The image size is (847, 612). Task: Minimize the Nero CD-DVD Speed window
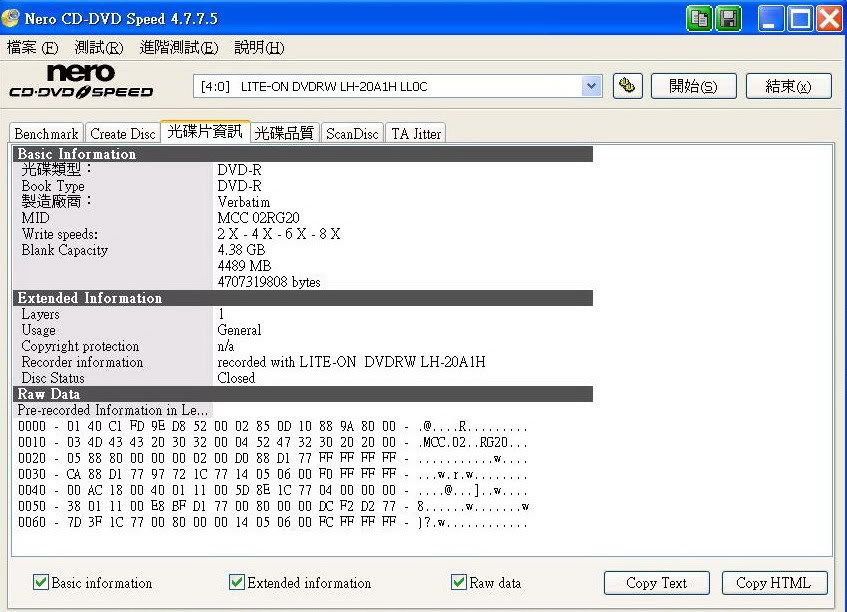[770, 19]
